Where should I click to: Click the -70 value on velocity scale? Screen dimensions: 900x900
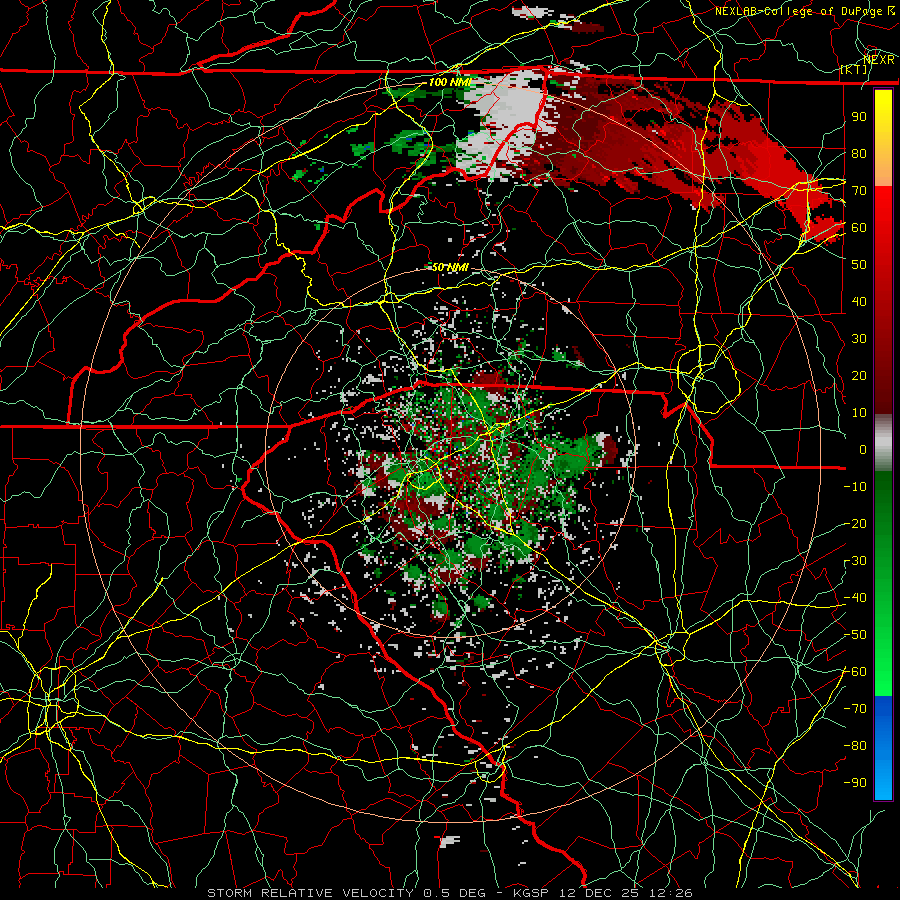click(855, 709)
